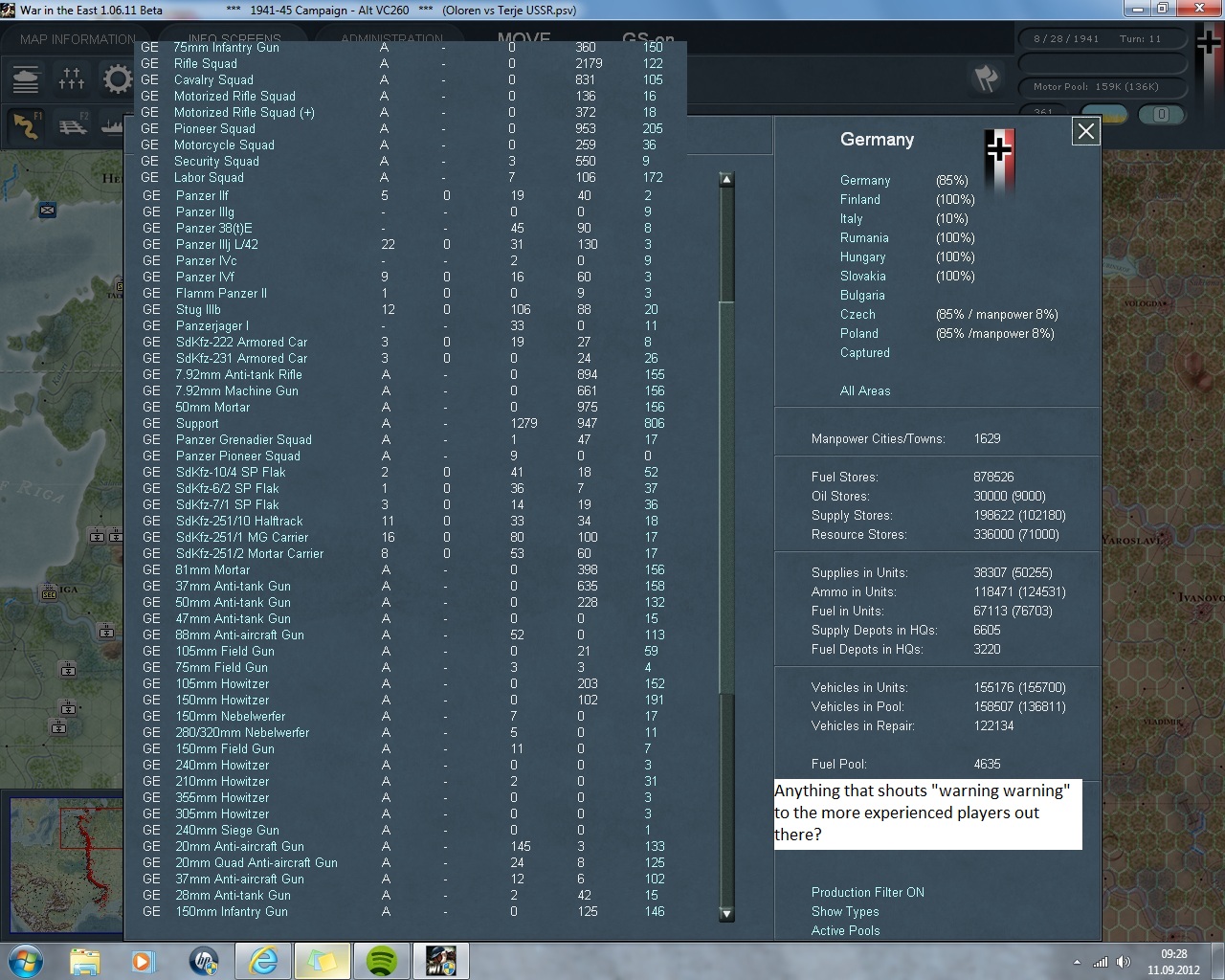Viewport: 1225px width, 980px height.
Task: Switch to the MOVE tab
Action: (x=523, y=38)
